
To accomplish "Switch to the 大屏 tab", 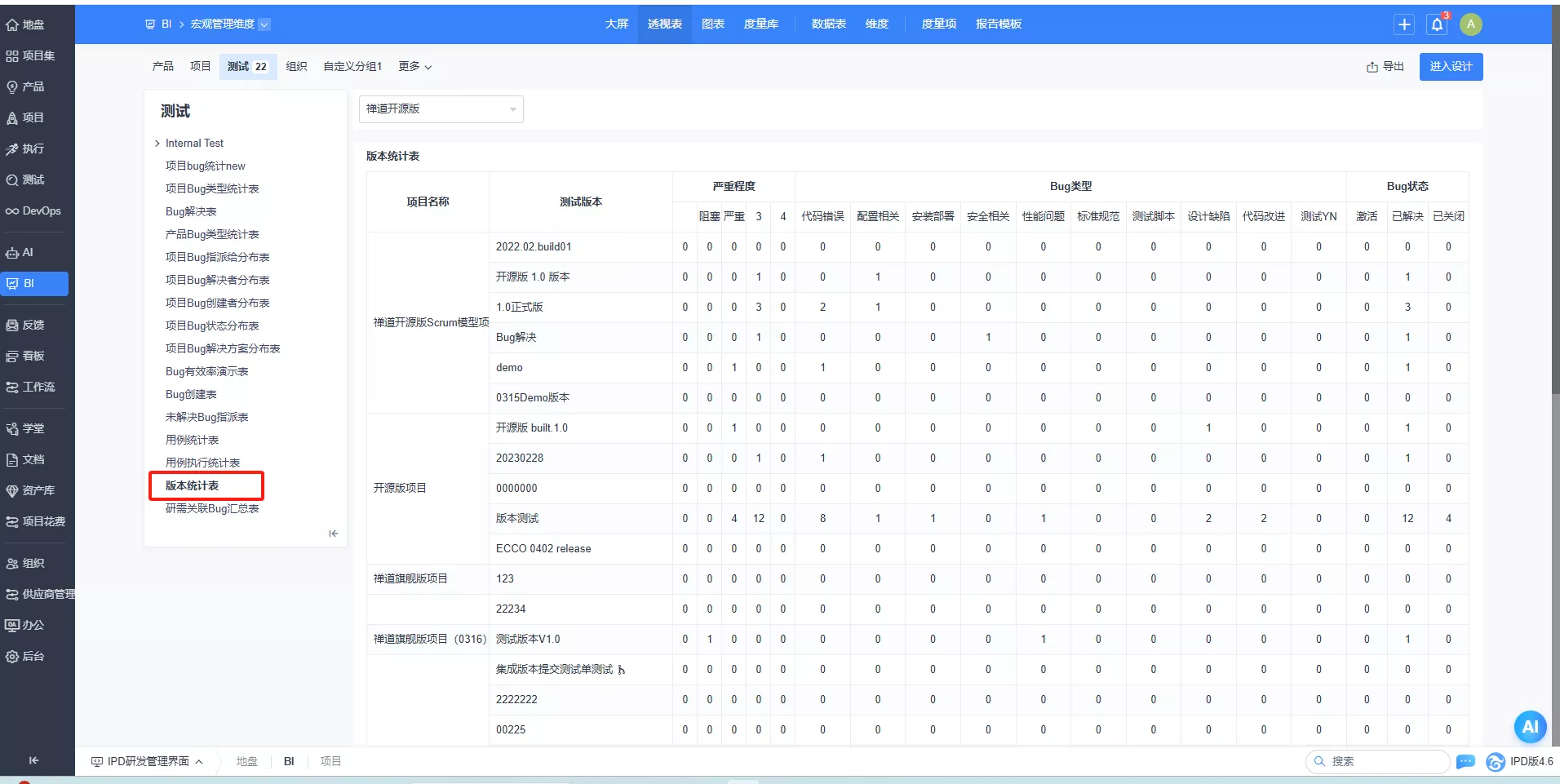I will tap(616, 24).
